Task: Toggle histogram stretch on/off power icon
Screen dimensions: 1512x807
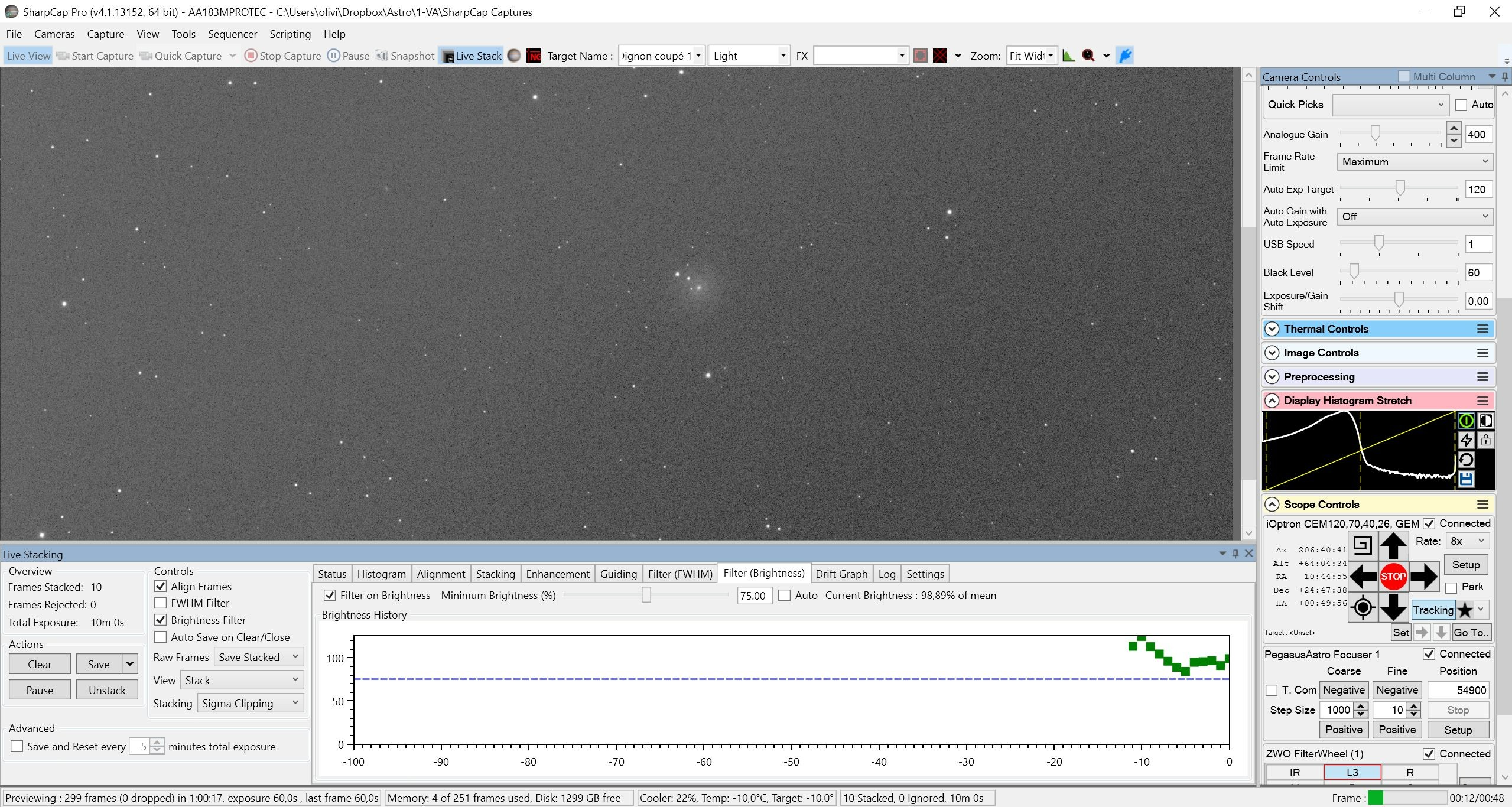Action: point(1466,421)
